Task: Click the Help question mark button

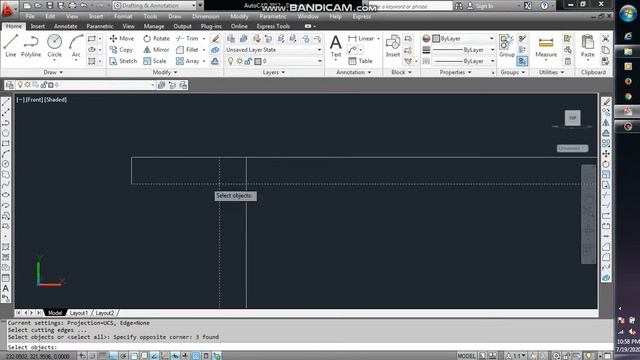Action: click(x=544, y=6)
